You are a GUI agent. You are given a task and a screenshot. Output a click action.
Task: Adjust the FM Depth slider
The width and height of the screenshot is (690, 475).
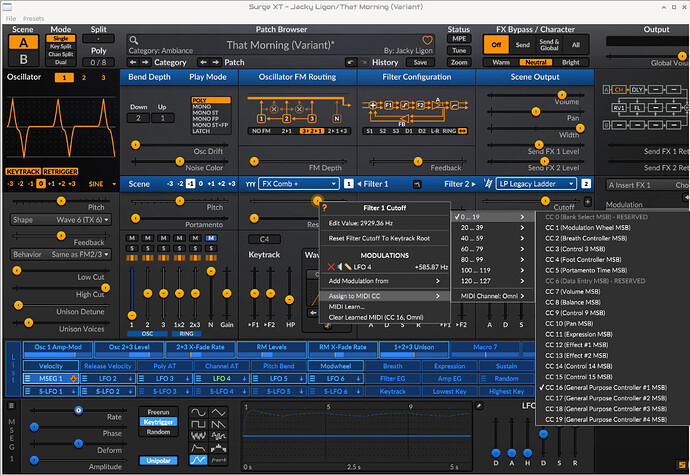click(x=254, y=162)
